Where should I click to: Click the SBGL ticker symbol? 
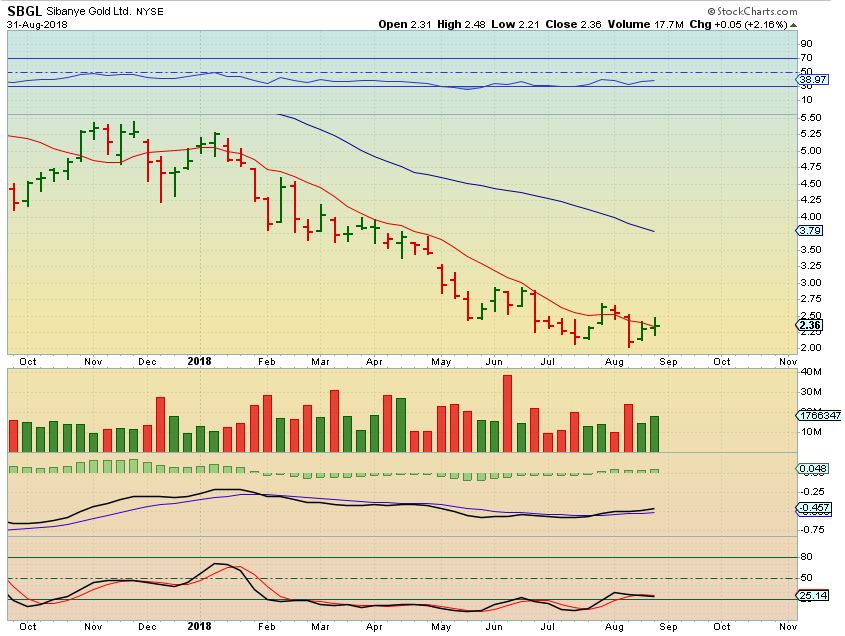pyautogui.click(x=24, y=11)
